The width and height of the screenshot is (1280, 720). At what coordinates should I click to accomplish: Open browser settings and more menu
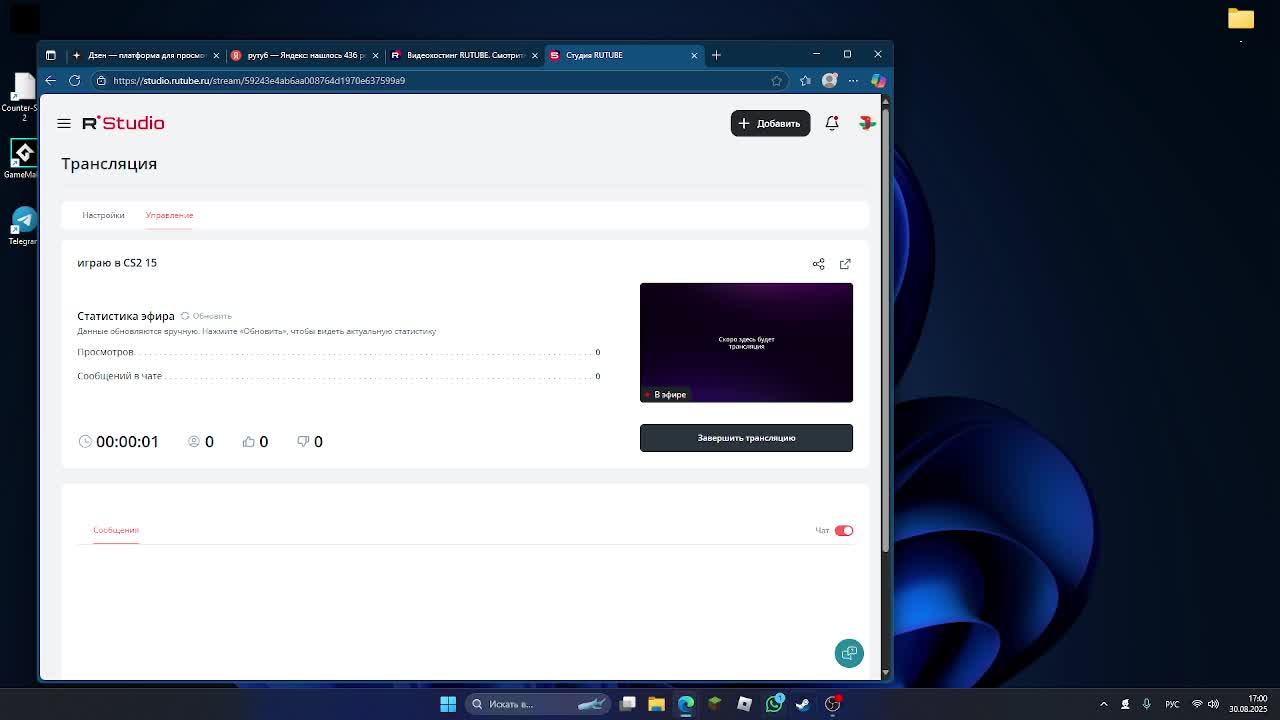coord(853,80)
